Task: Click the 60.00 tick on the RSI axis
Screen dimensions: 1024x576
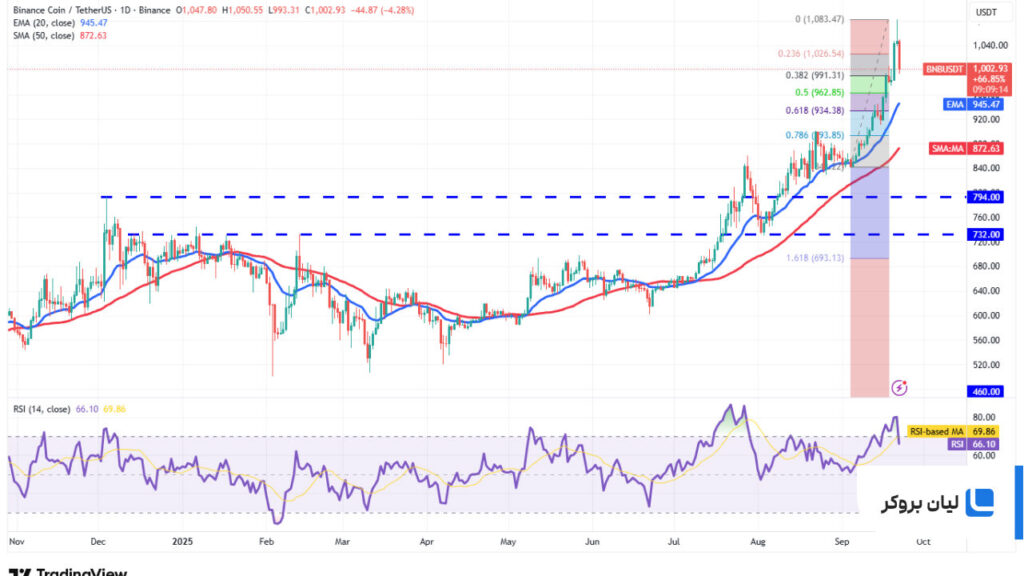Action: 984,456
